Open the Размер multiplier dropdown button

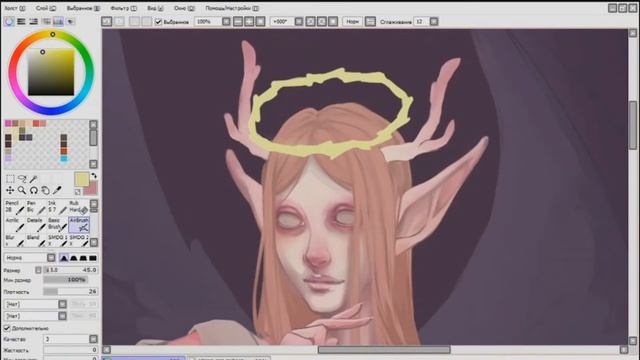38,270
